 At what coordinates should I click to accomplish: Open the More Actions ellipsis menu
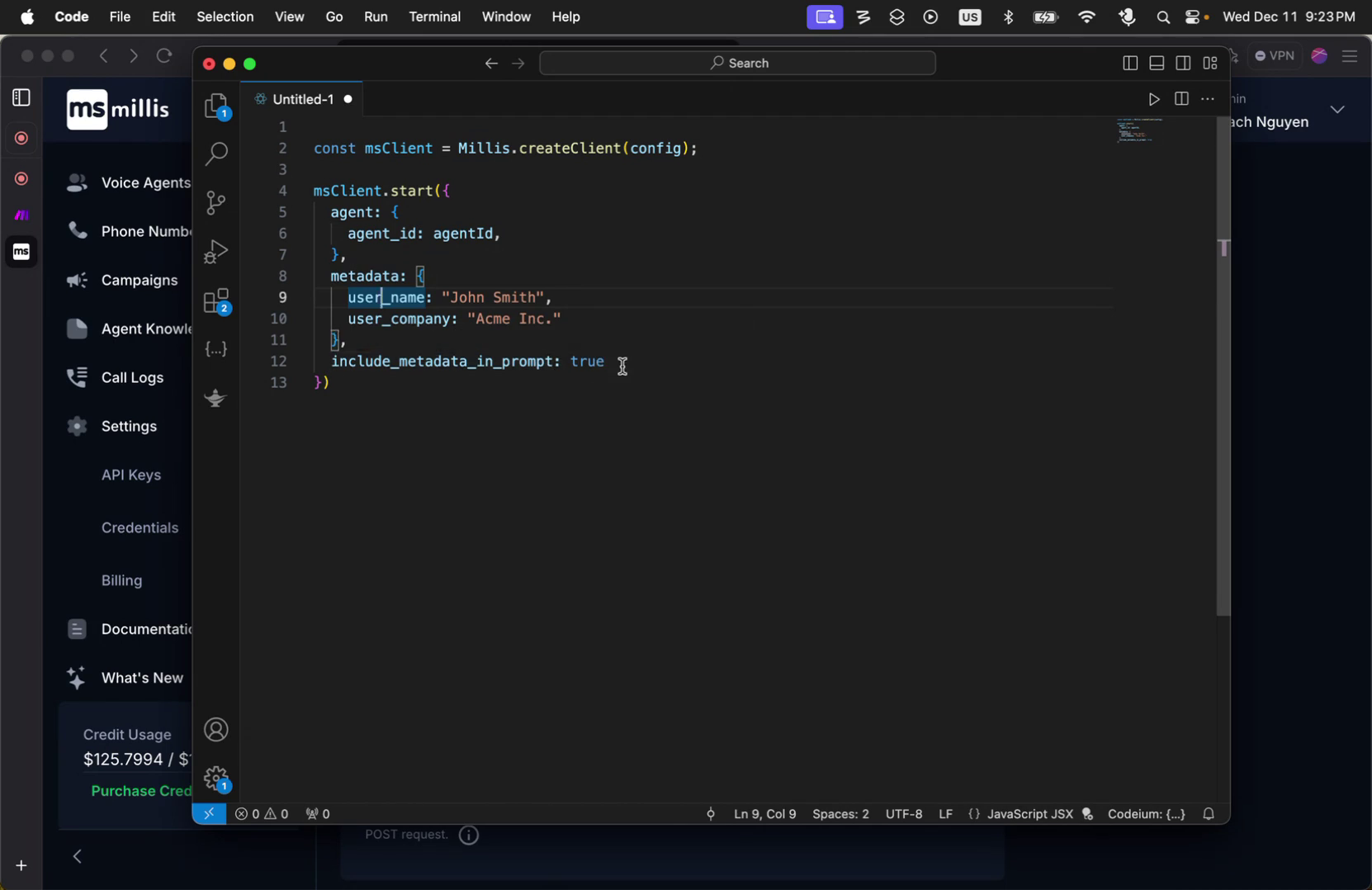(x=1209, y=98)
